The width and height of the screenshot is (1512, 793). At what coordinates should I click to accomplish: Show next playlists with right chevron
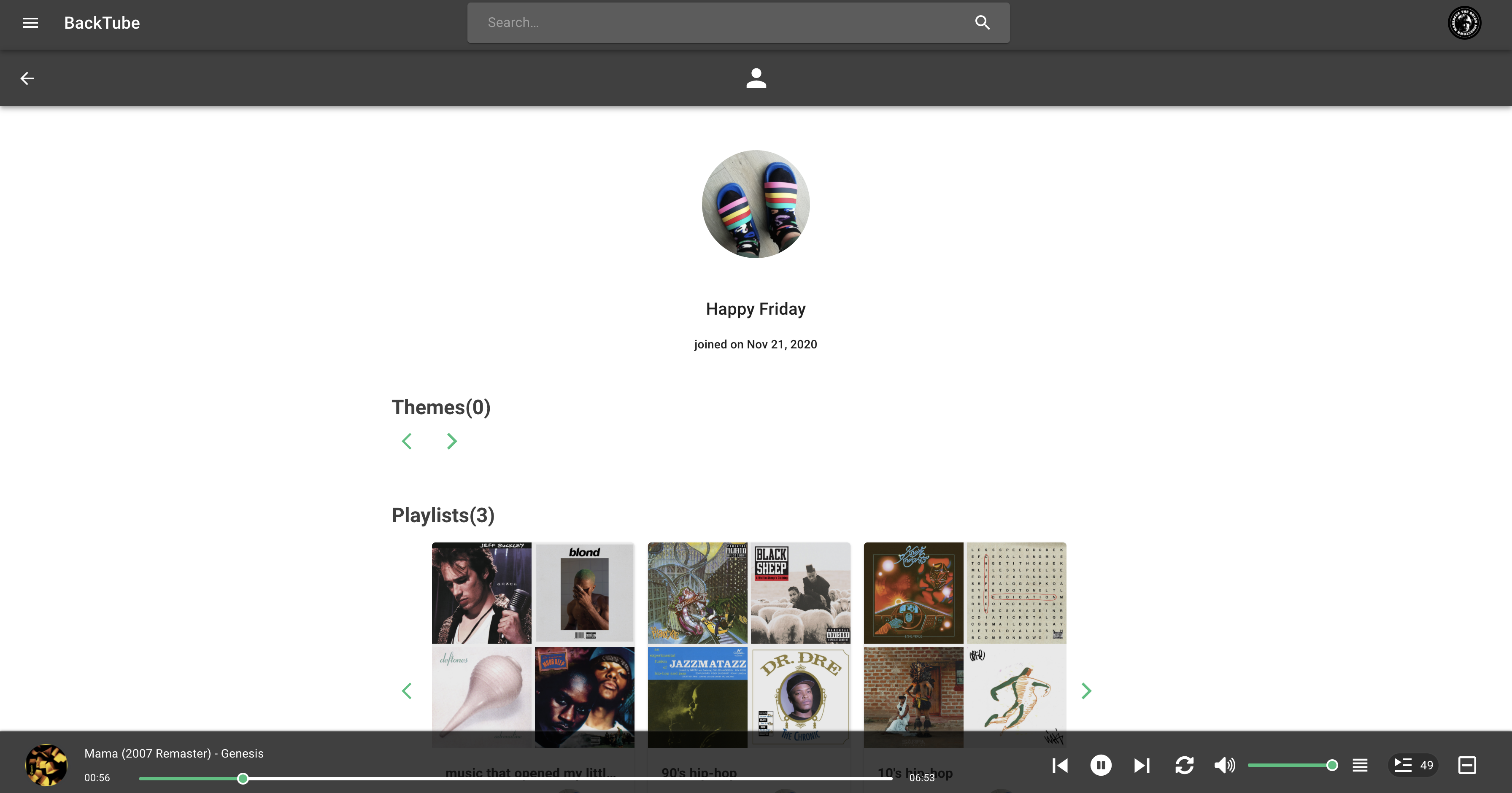(x=1086, y=691)
